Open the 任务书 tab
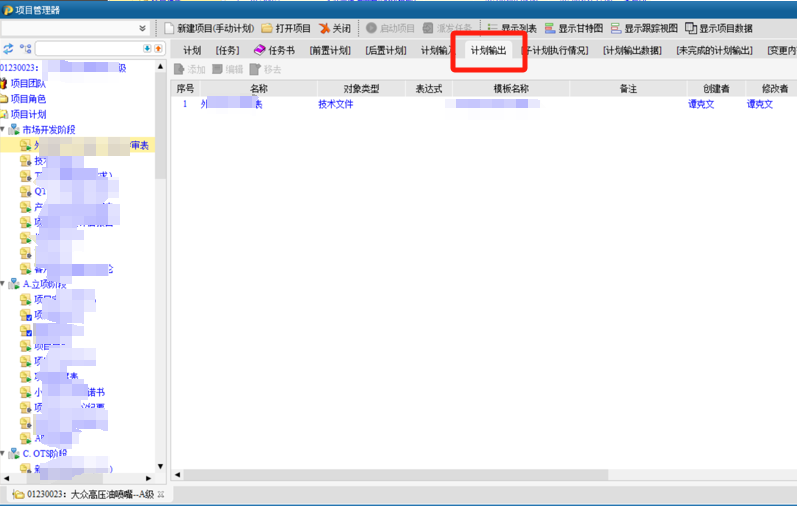The image size is (797, 510). pos(274,50)
